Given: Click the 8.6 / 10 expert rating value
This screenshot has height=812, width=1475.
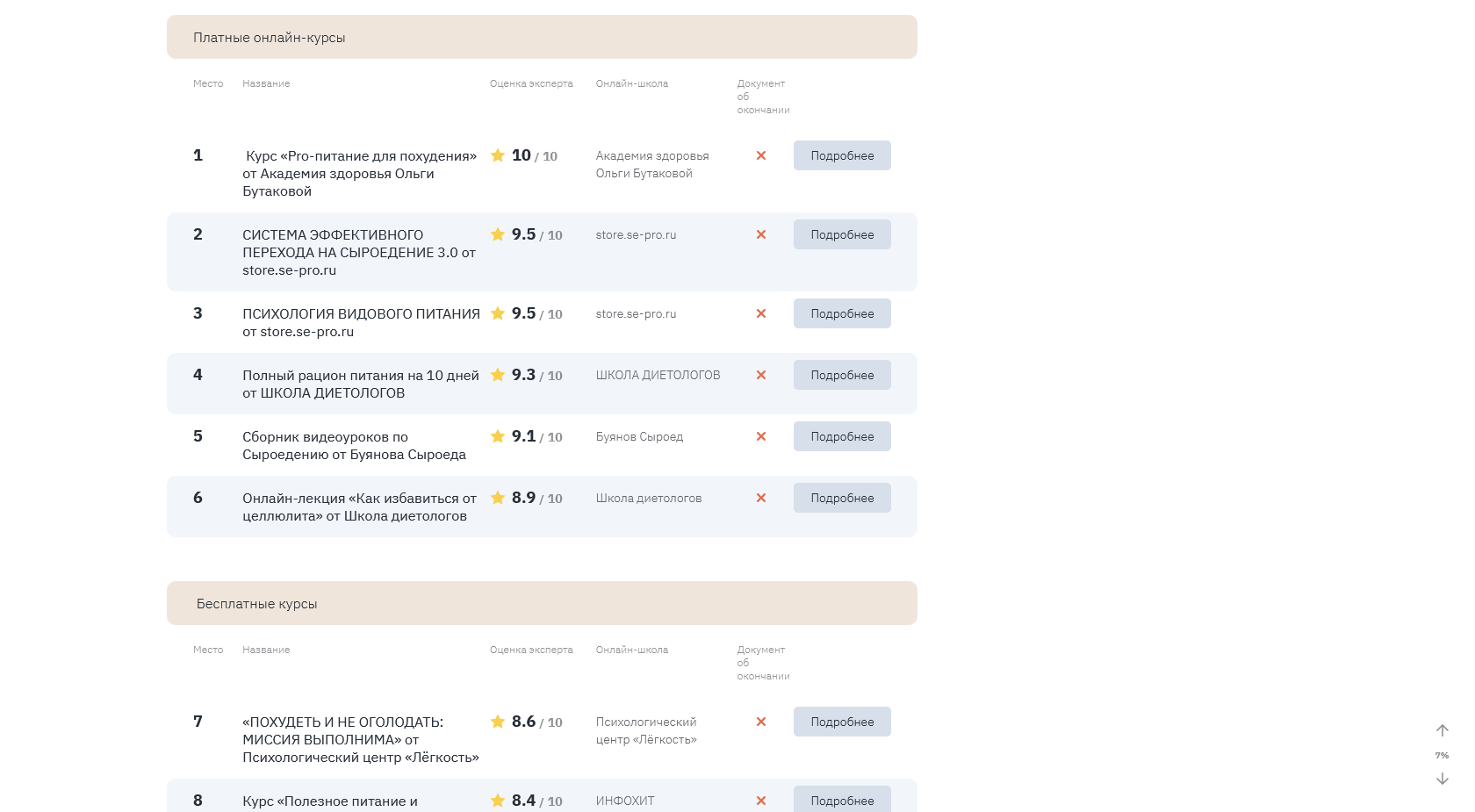Looking at the screenshot, I should coord(536,722).
